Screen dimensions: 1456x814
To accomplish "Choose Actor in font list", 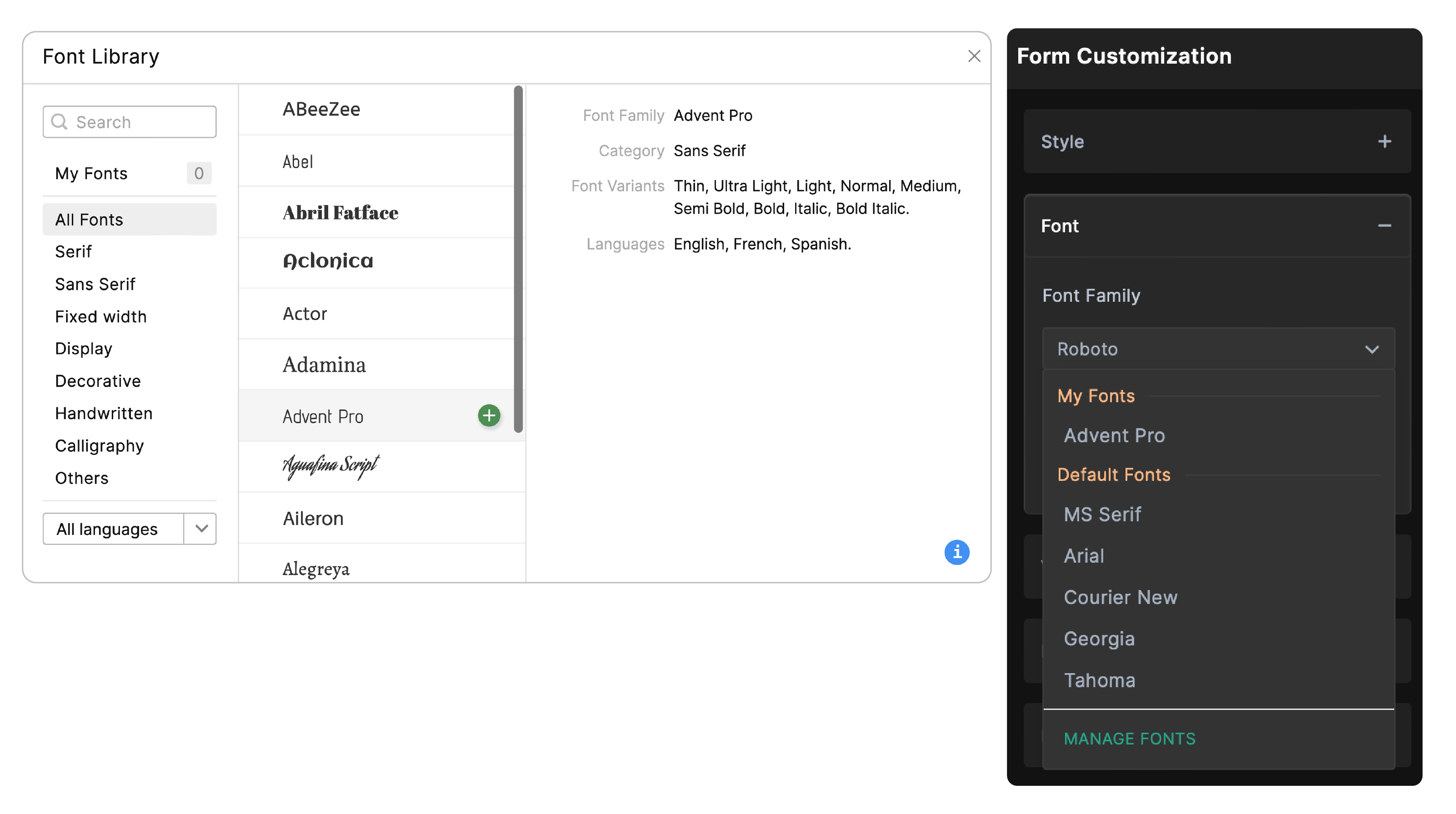I will click(376, 314).
